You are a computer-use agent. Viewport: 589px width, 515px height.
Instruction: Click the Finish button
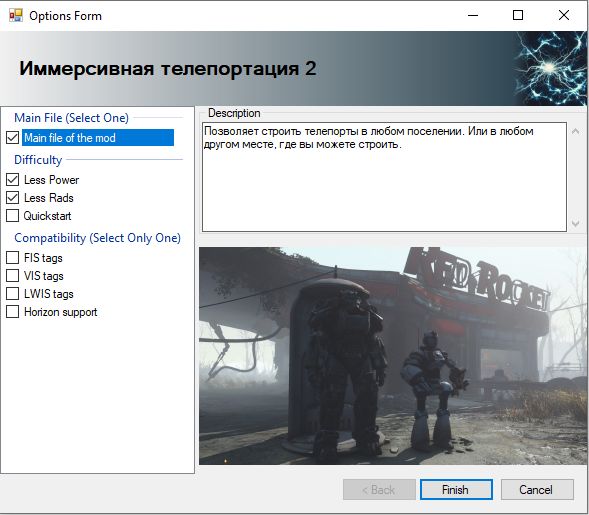[x=456, y=489]
